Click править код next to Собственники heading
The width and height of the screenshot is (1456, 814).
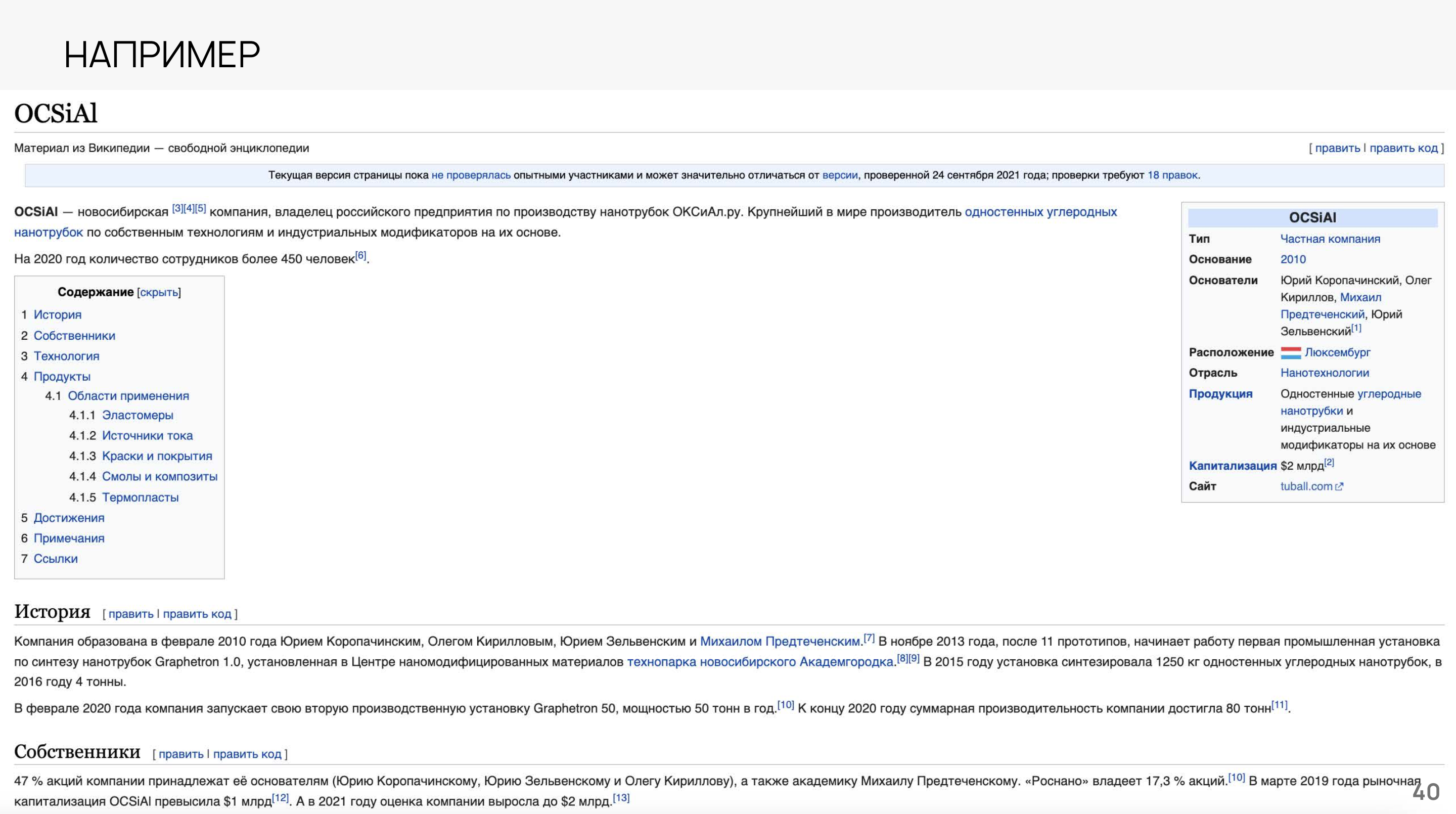tap(247, 754)
